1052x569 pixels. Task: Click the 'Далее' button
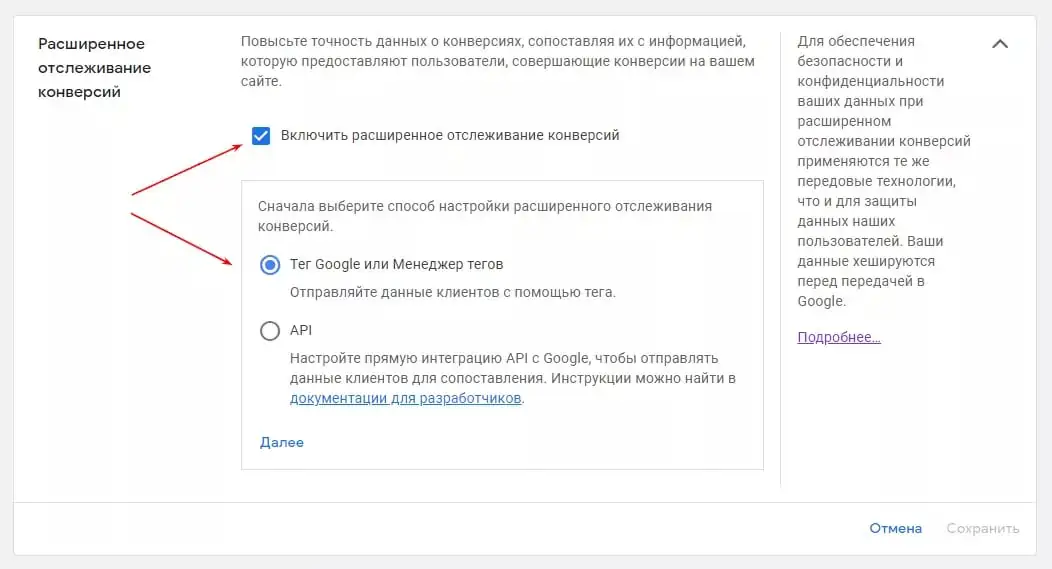[x=282, y=442]
